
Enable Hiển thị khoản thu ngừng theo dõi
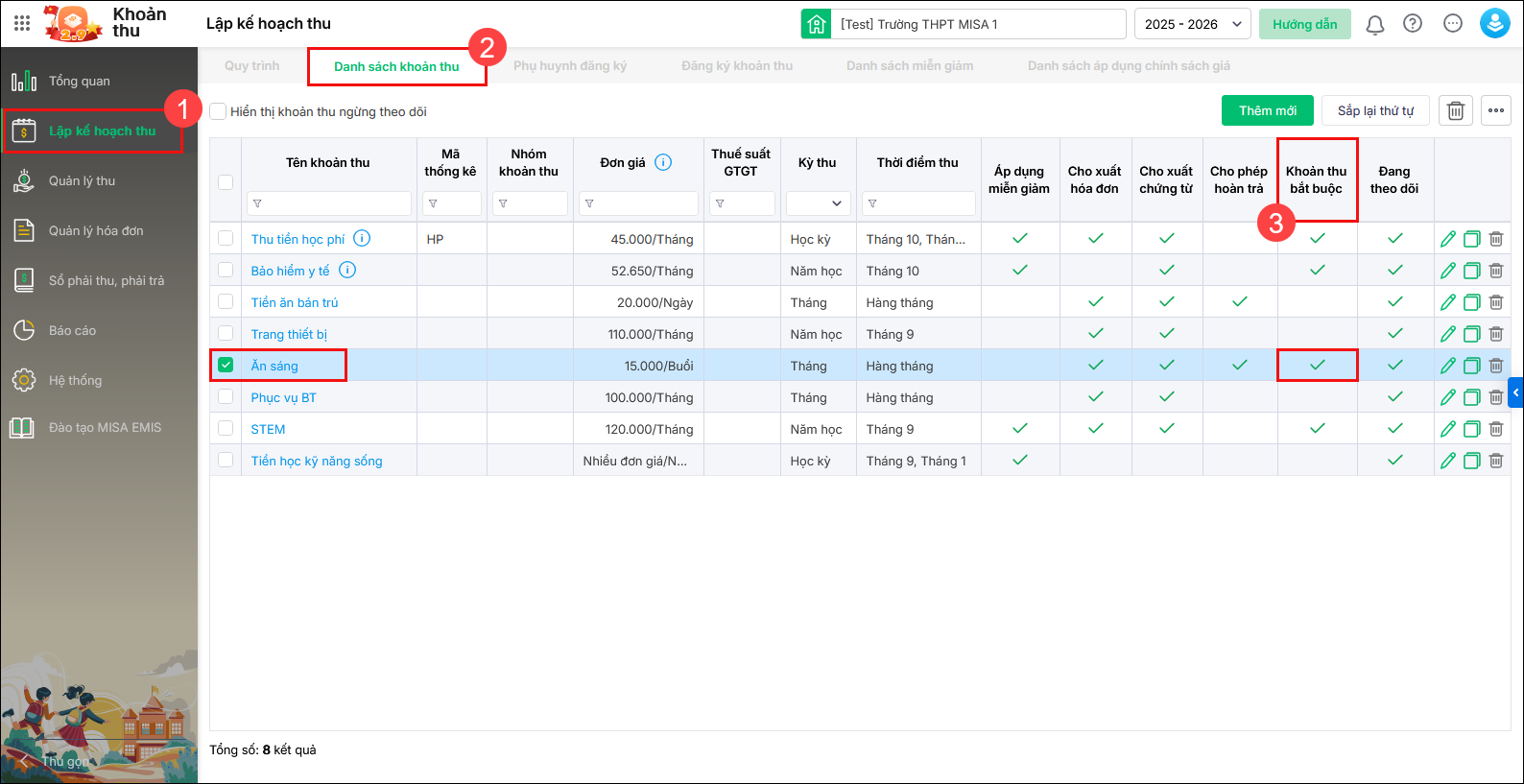click(219, 111)
